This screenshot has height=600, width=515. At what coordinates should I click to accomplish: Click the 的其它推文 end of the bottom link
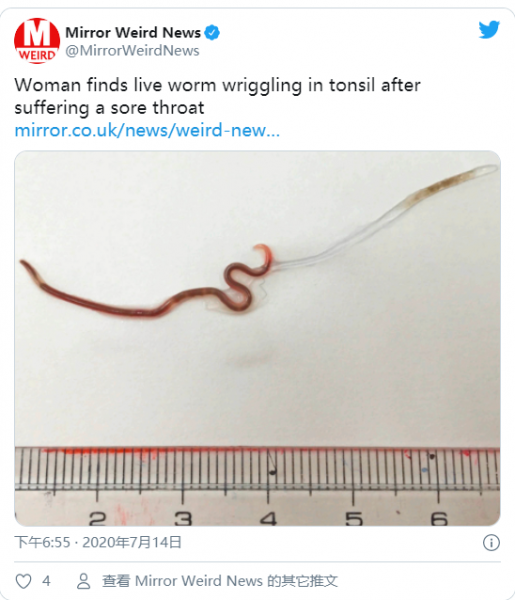tap(302, 581)
